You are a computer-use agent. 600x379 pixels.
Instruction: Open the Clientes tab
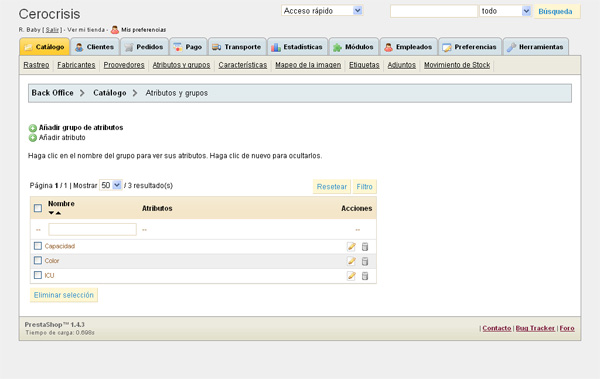[x=95, y=47]
